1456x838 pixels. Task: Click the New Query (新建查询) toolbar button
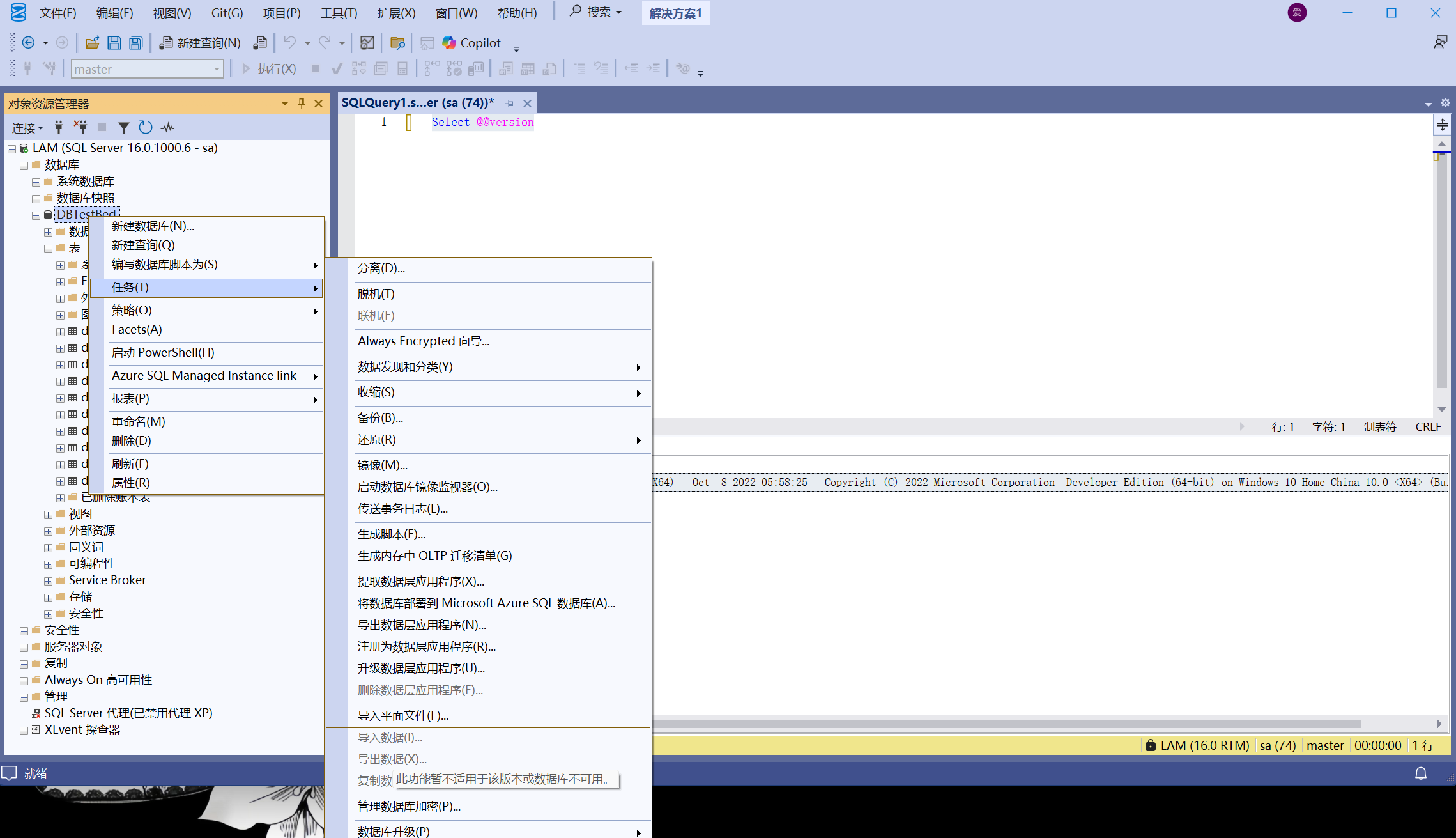point(199,43)
